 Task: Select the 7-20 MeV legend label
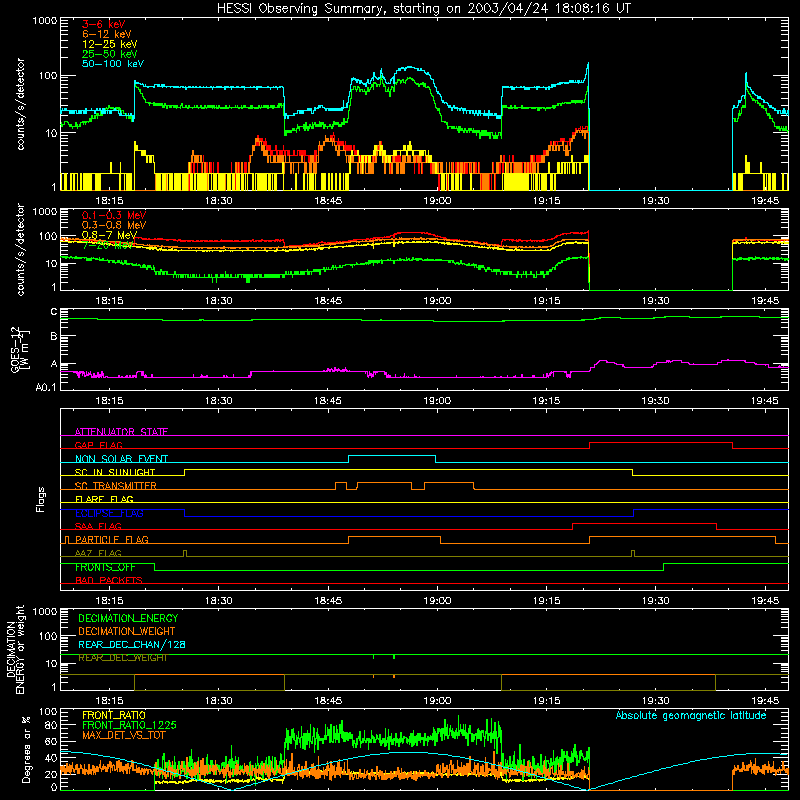(x=107, y=245)
